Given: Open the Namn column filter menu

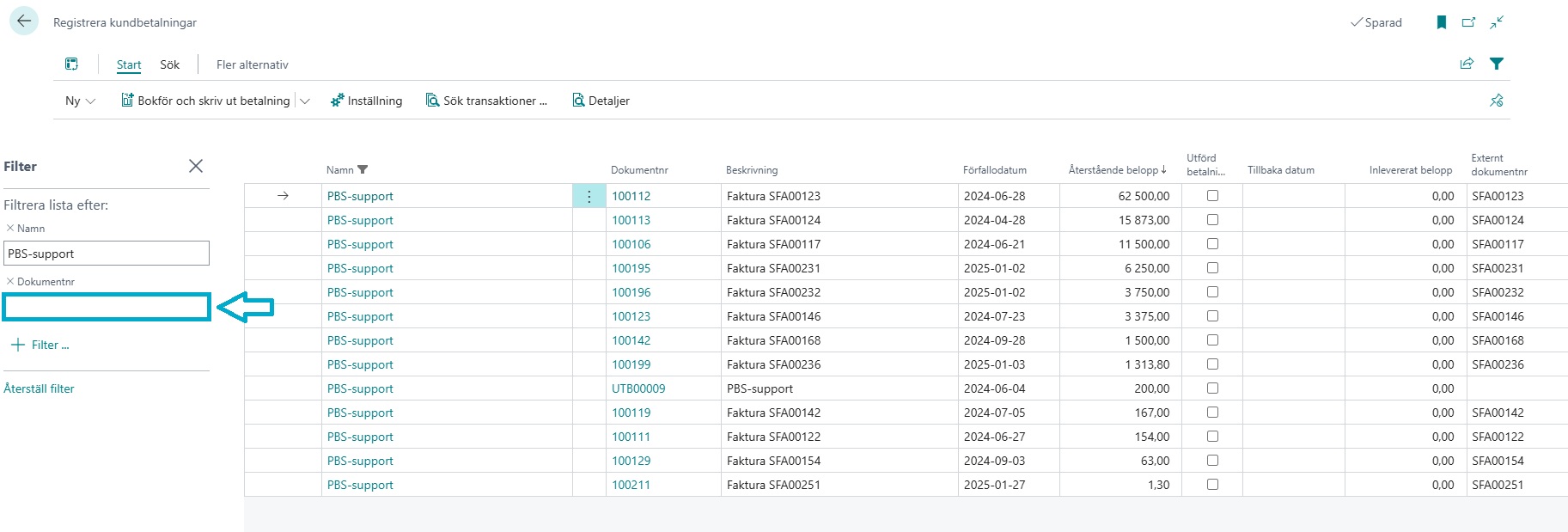Looking at the screenshot, I should click(363, 170).
